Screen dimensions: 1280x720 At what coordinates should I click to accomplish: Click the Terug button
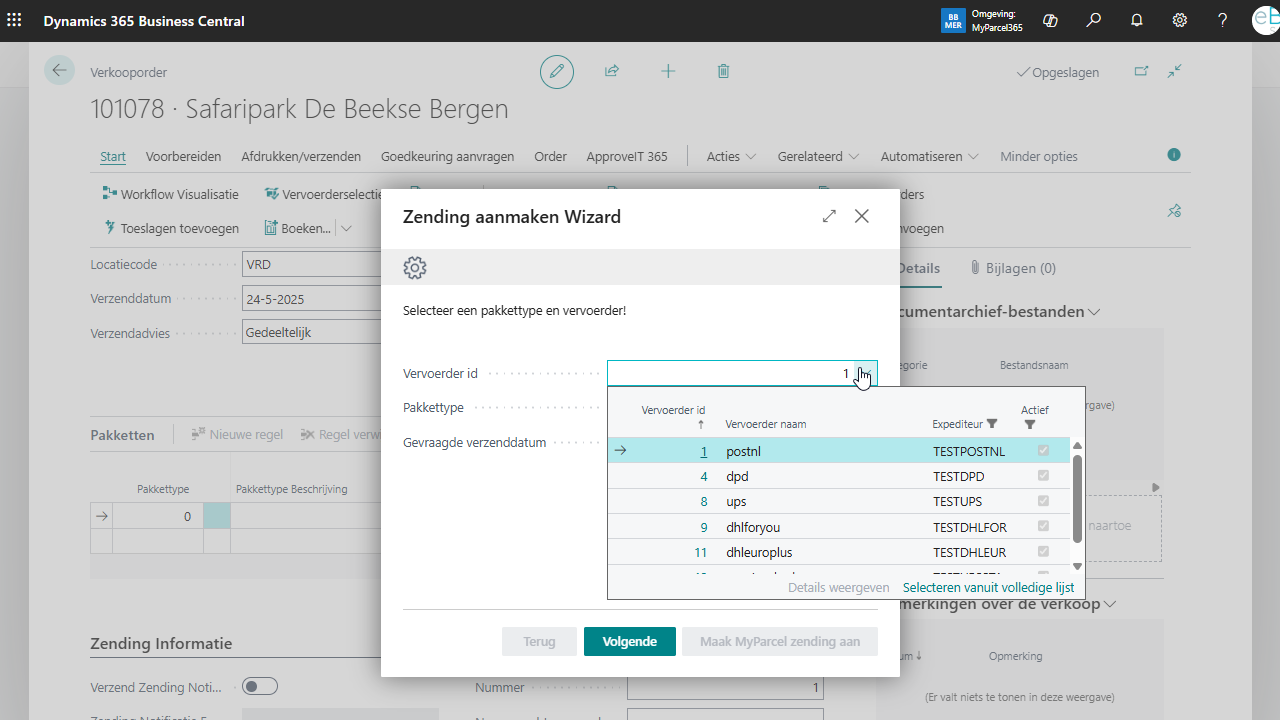[539, 641]
